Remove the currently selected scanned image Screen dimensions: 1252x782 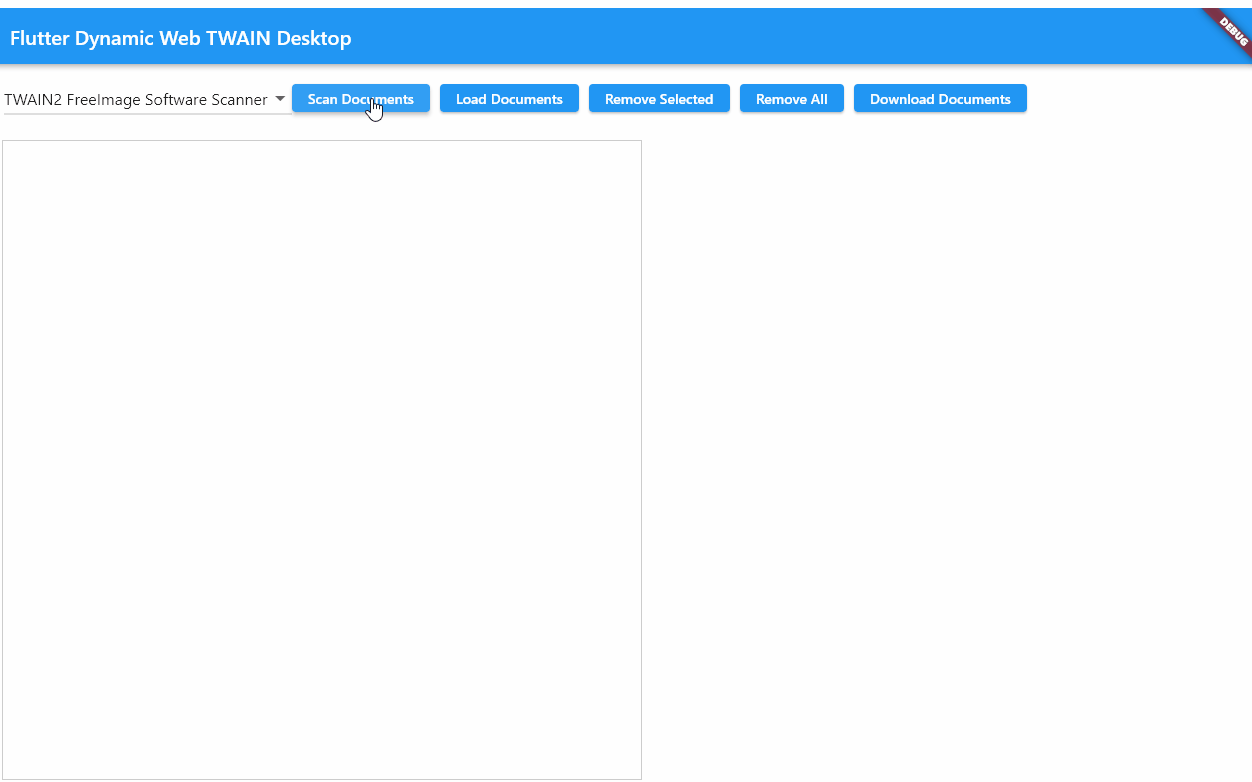point(659,99)
